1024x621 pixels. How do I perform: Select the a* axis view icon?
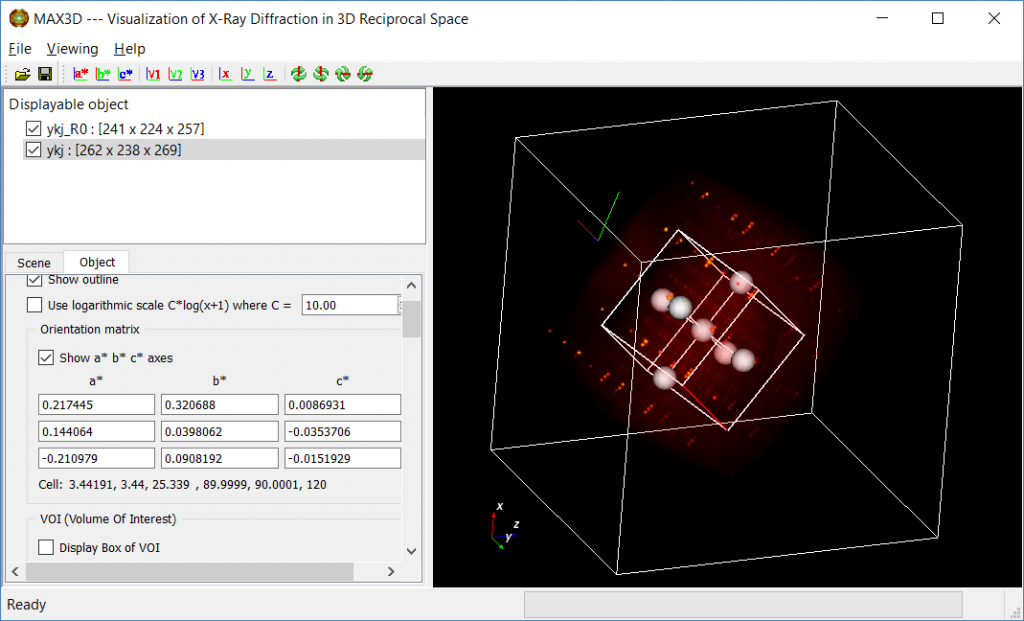click(80, 73)
